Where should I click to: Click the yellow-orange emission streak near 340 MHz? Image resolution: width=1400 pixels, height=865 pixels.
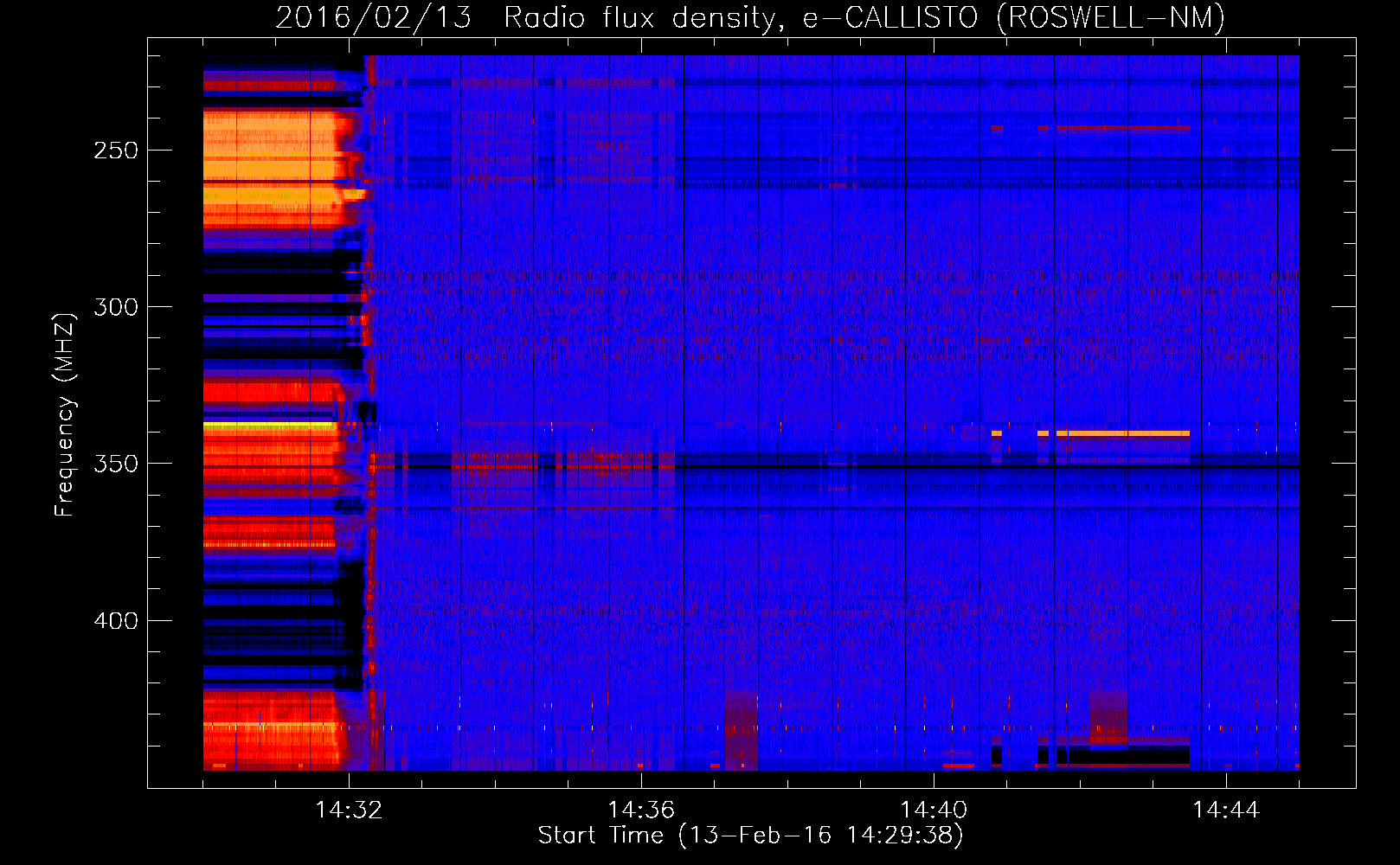click(1122, 433)
